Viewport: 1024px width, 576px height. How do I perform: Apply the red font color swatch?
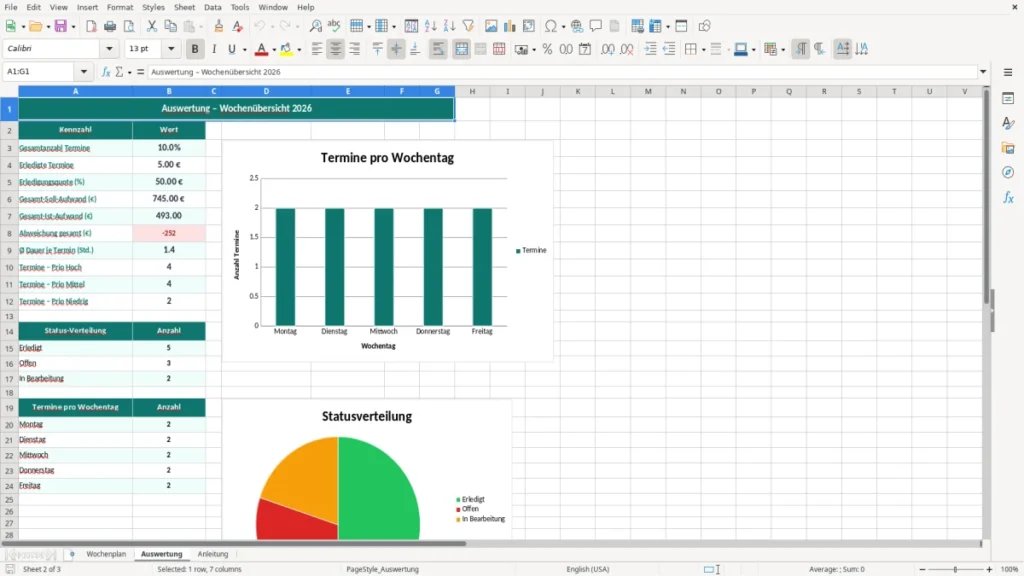[261, 49]
